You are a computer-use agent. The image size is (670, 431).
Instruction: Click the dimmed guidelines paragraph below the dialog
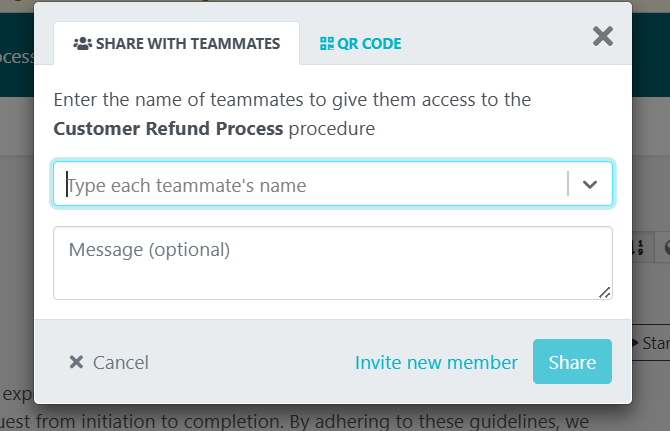[300, 422]
